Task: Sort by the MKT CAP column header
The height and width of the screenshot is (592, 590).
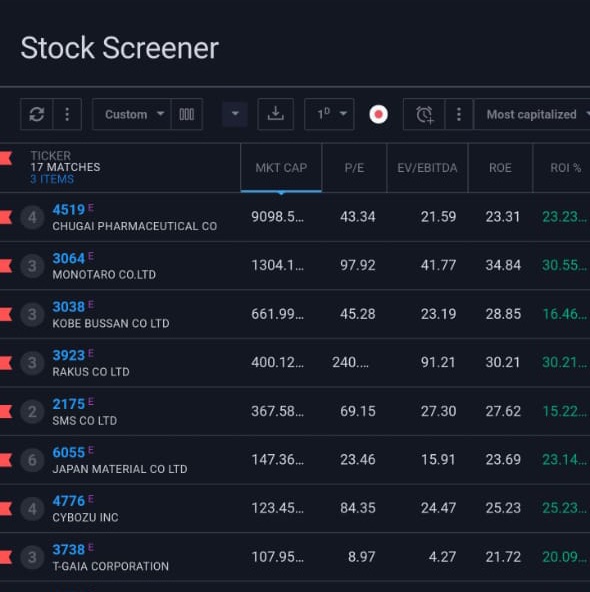Action: (281, 168)
